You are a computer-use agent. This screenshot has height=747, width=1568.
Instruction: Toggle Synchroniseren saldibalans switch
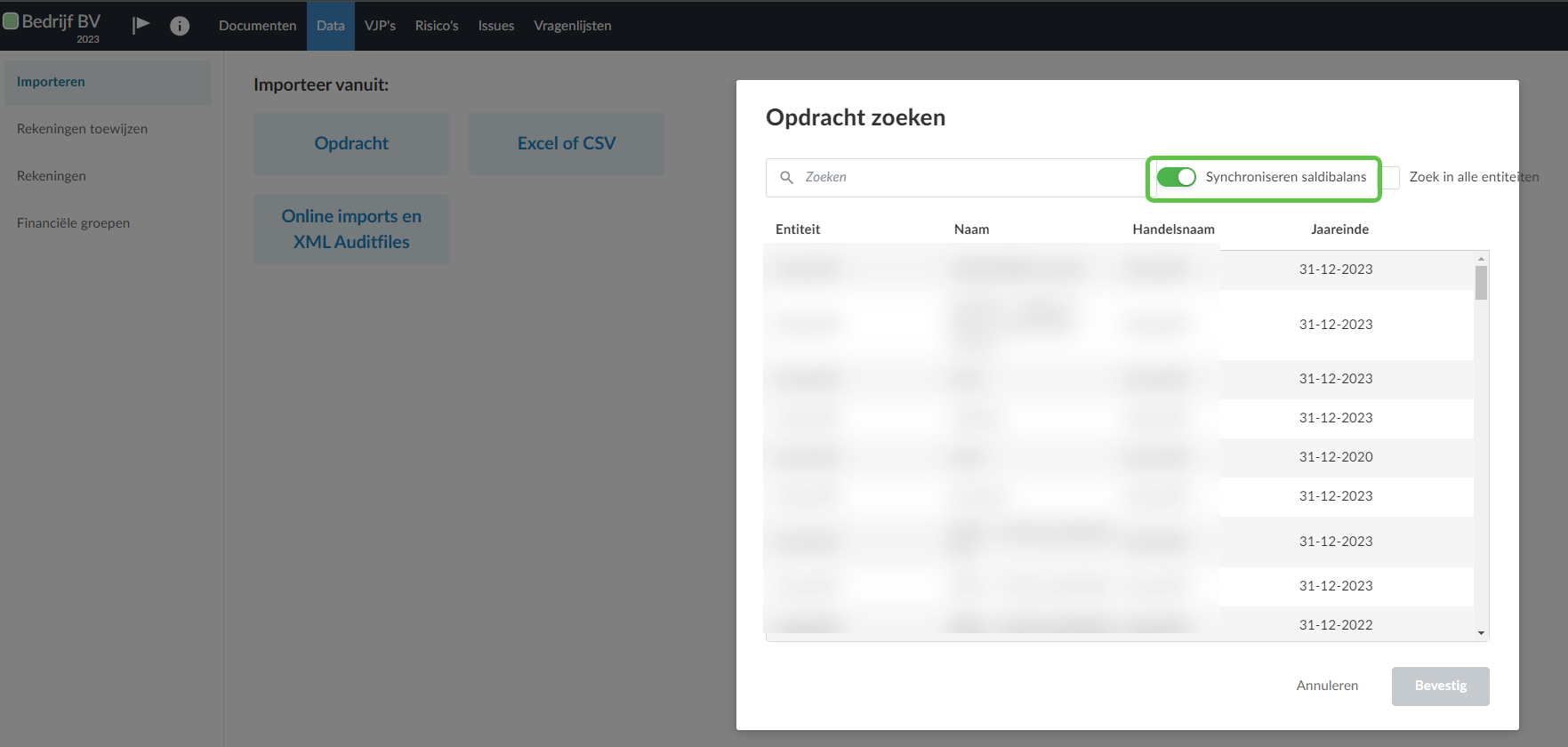tap(1176, 177)
